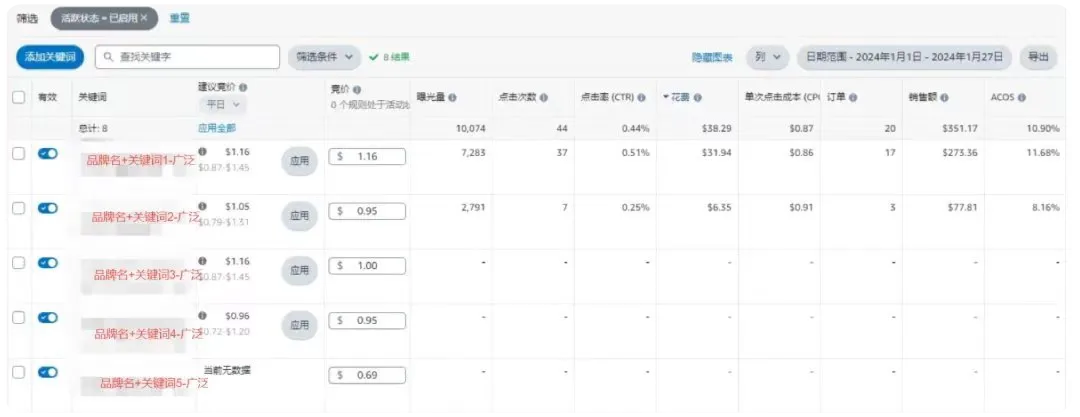
Task: Open the 列 columns dropdown
Action: tap(767, 57)
